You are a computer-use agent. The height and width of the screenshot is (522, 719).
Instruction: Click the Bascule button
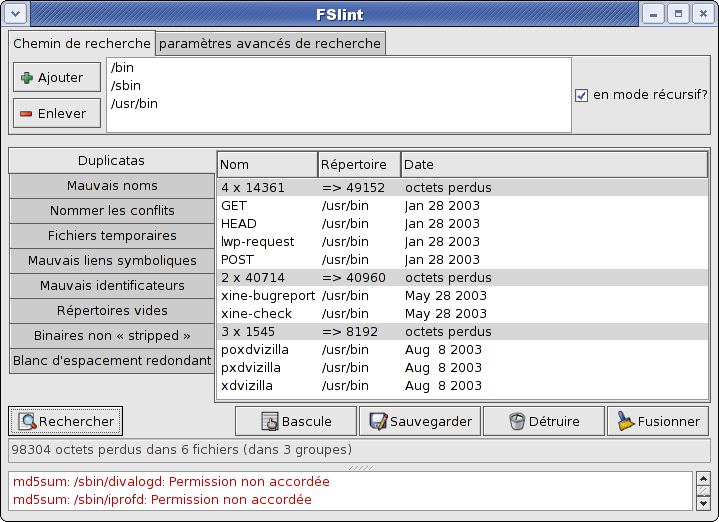point(296,421)
